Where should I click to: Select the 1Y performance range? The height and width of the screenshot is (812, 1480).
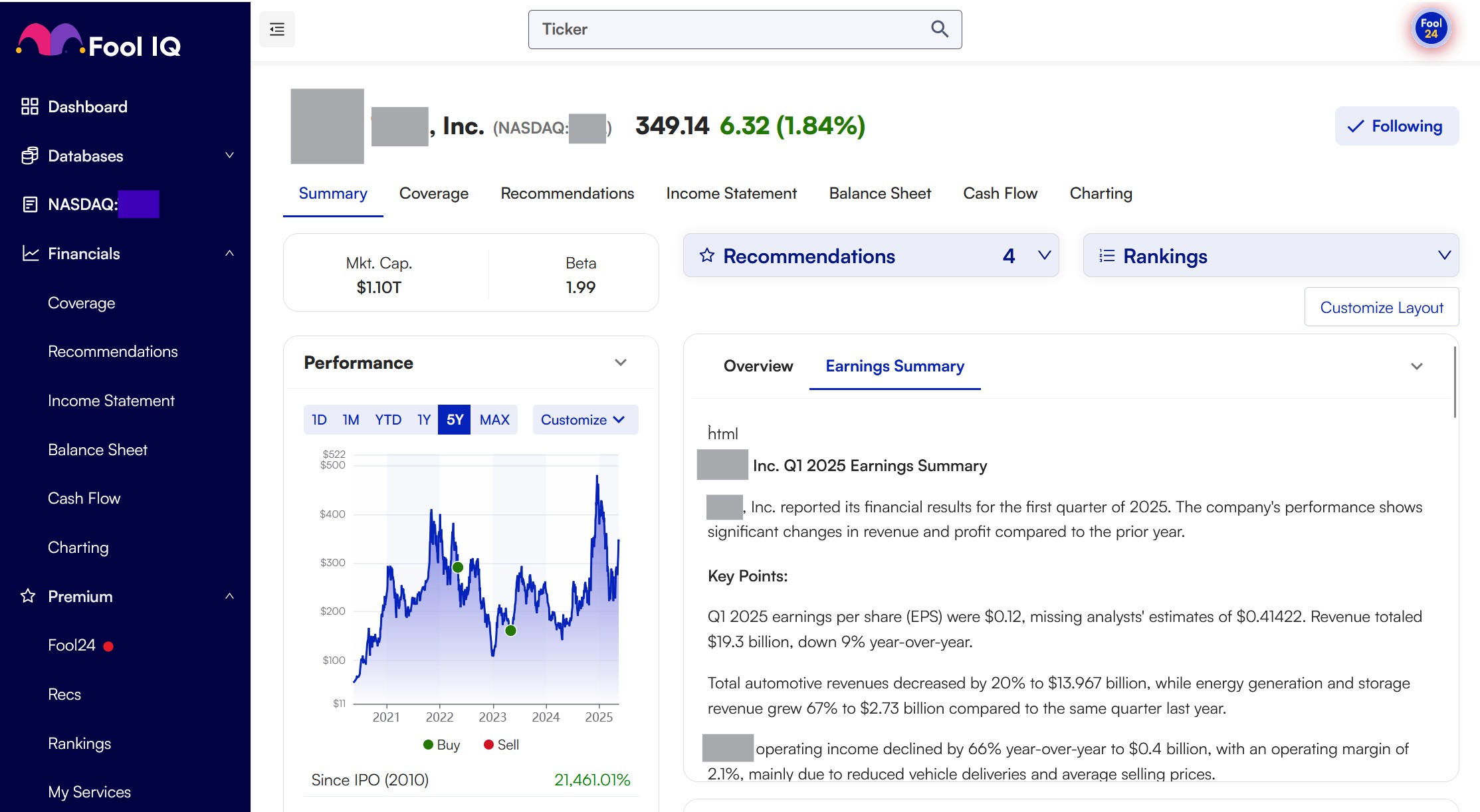click(423, 420)
